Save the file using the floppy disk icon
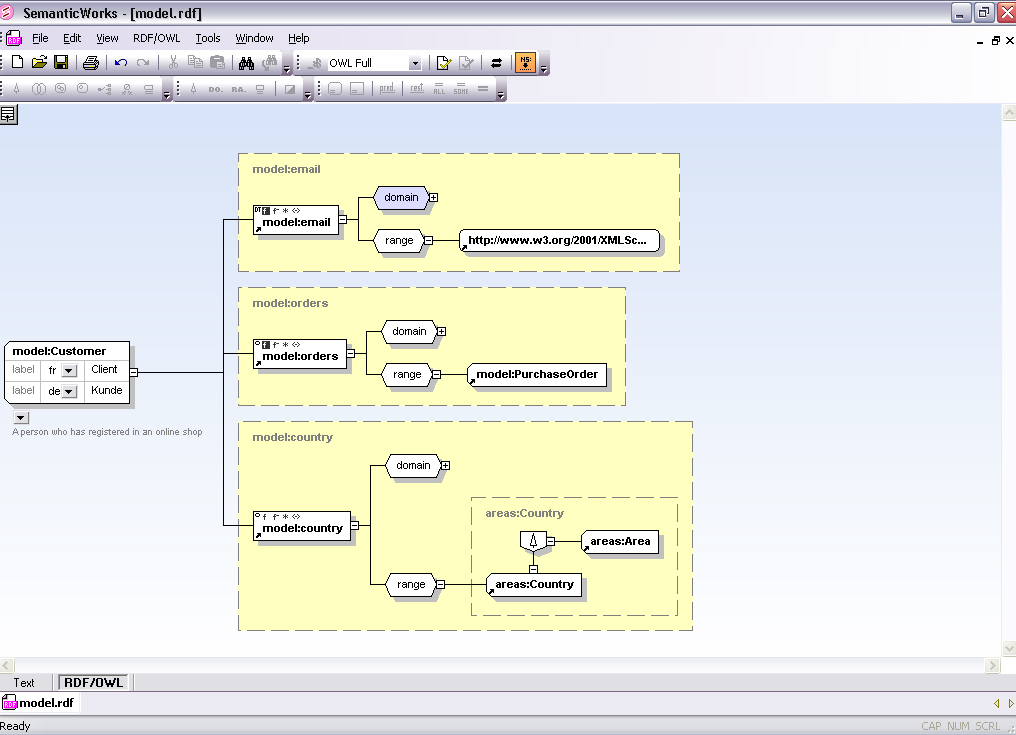The image size is (1016, 735). tap(61, 63)
